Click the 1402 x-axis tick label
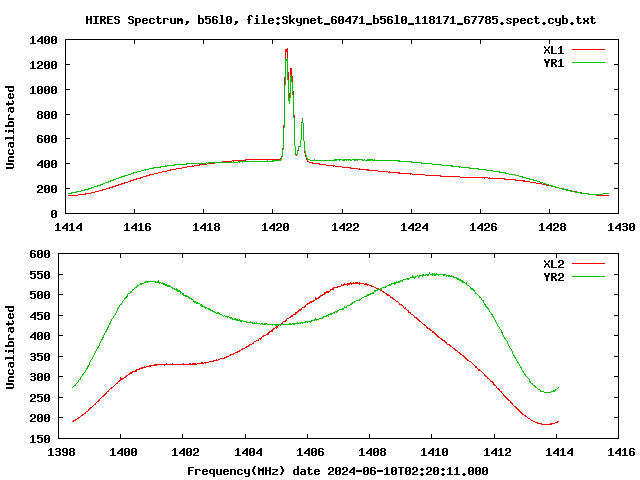Viewport: 640px width, 480px height. click(185, 452)
